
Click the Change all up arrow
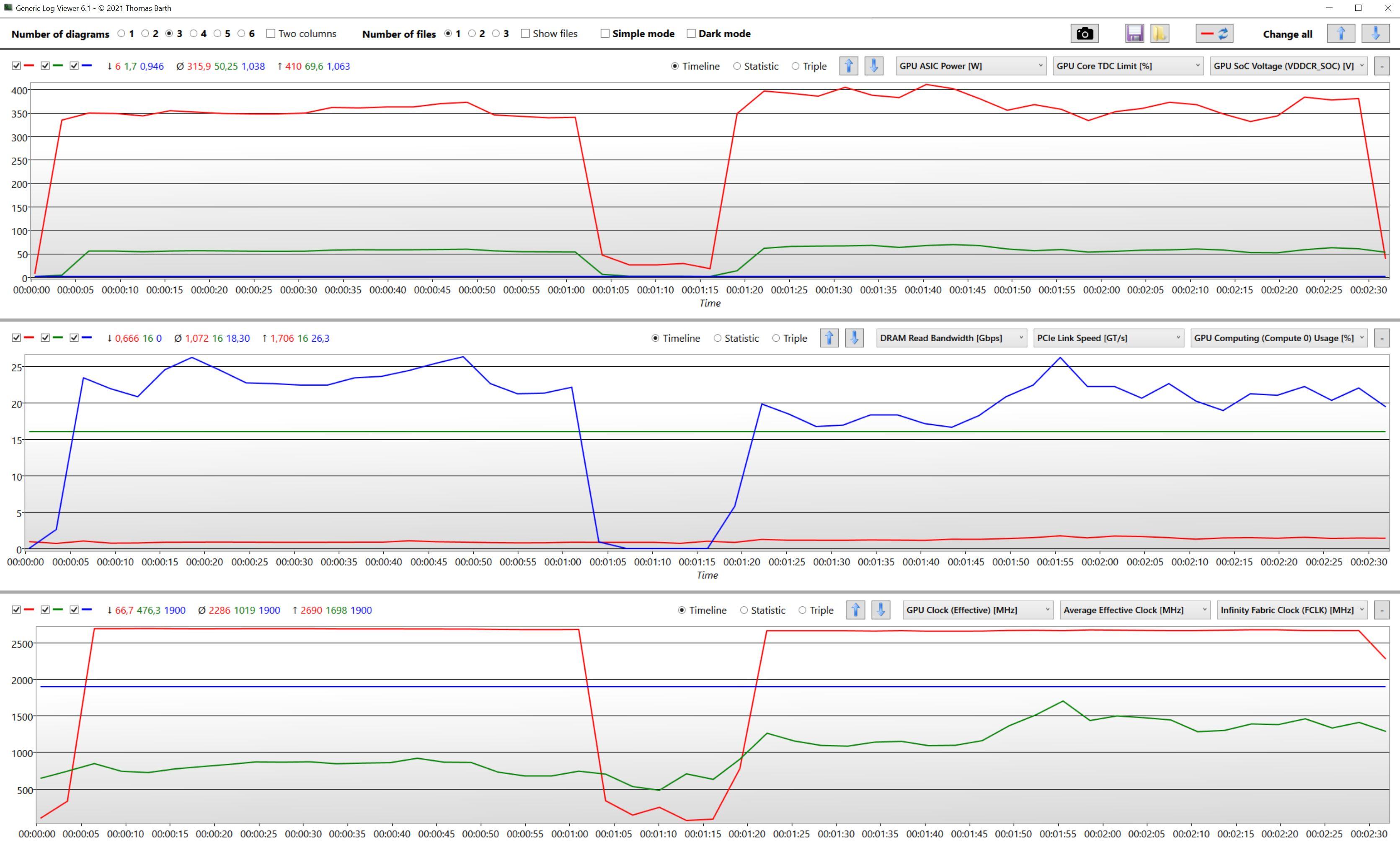click(1341, 33)
